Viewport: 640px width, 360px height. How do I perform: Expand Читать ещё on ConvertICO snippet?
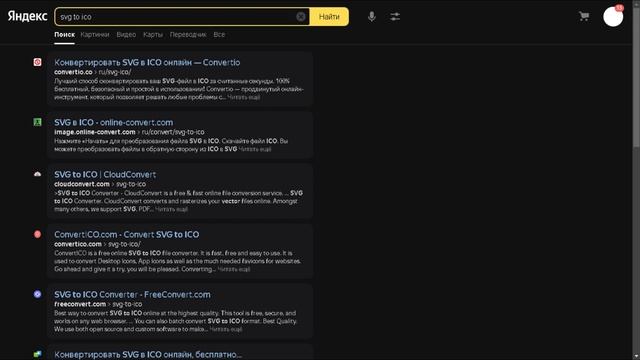[x=234, y=269]
